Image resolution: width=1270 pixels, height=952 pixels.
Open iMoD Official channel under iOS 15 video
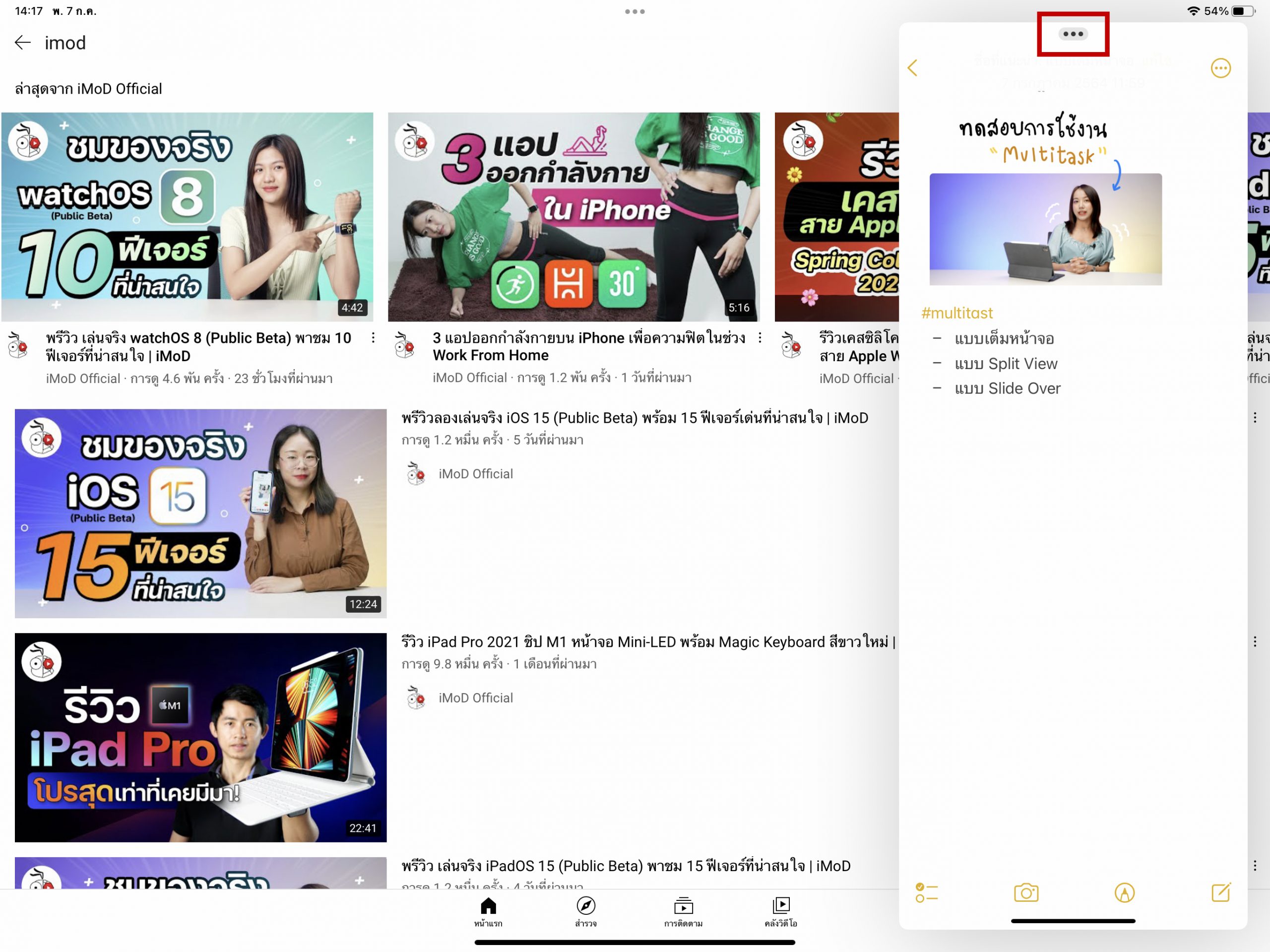click(x=475, y=474)
